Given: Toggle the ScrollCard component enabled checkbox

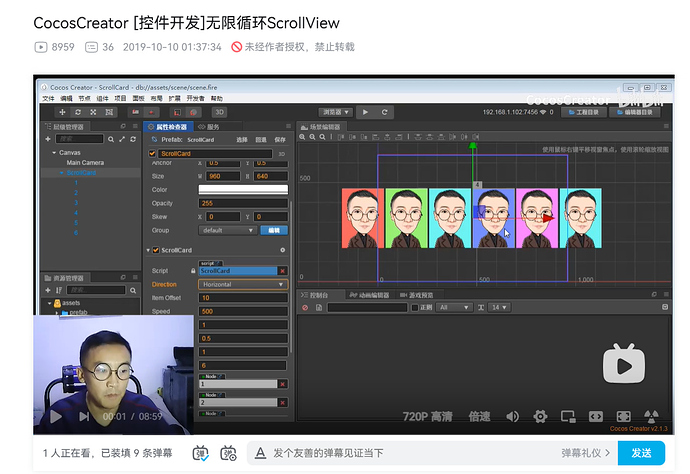Looking at the screenshot, I should pos(156,250).
